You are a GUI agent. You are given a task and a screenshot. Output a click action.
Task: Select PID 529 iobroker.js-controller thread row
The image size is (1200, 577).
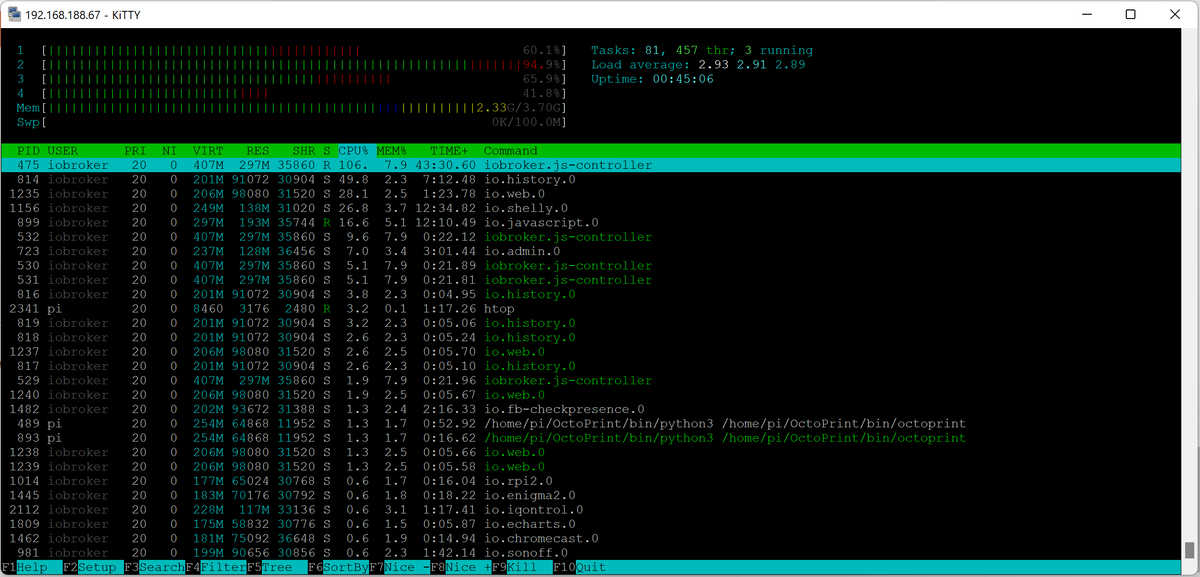click(591, 381)
